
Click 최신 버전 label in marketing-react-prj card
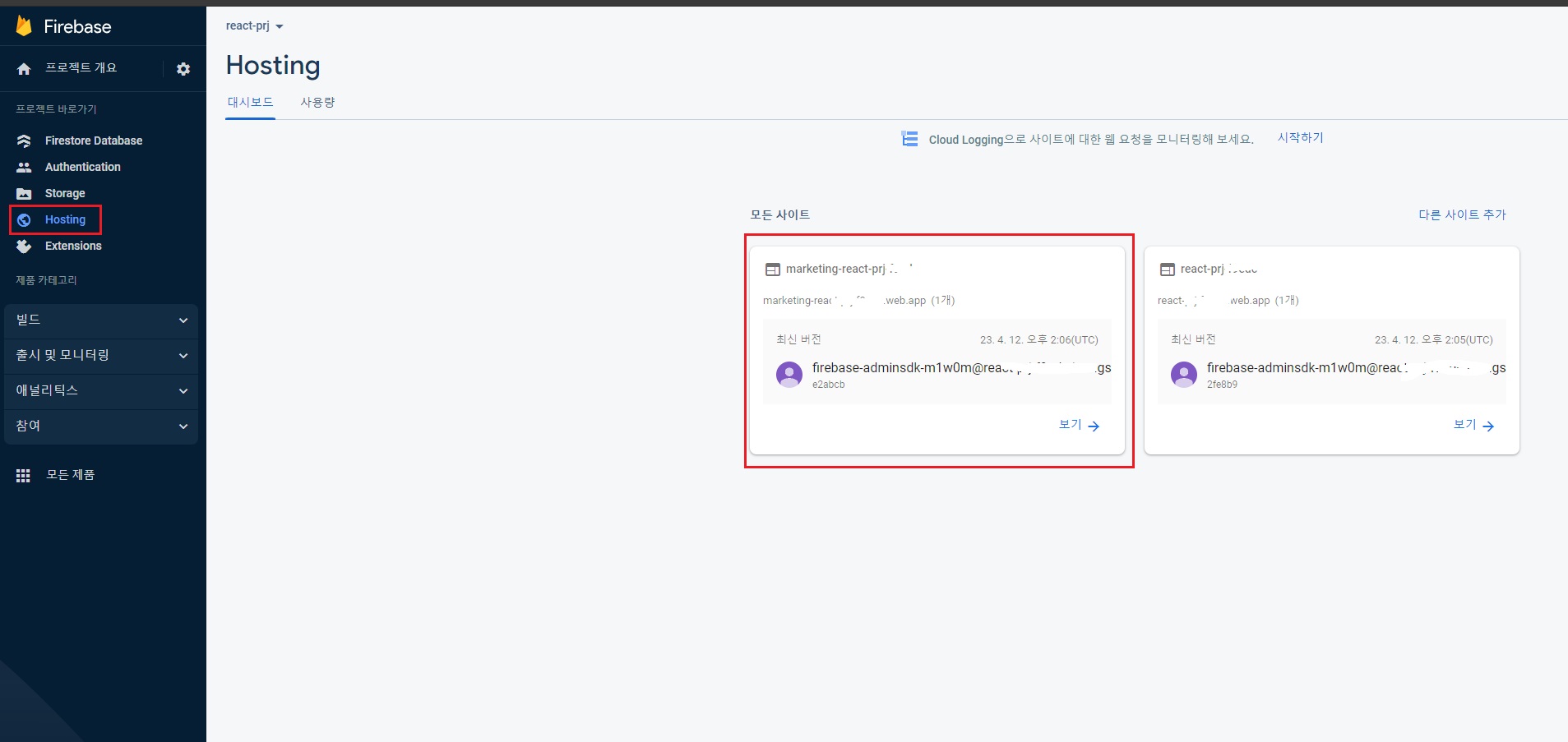pos(798,339)
